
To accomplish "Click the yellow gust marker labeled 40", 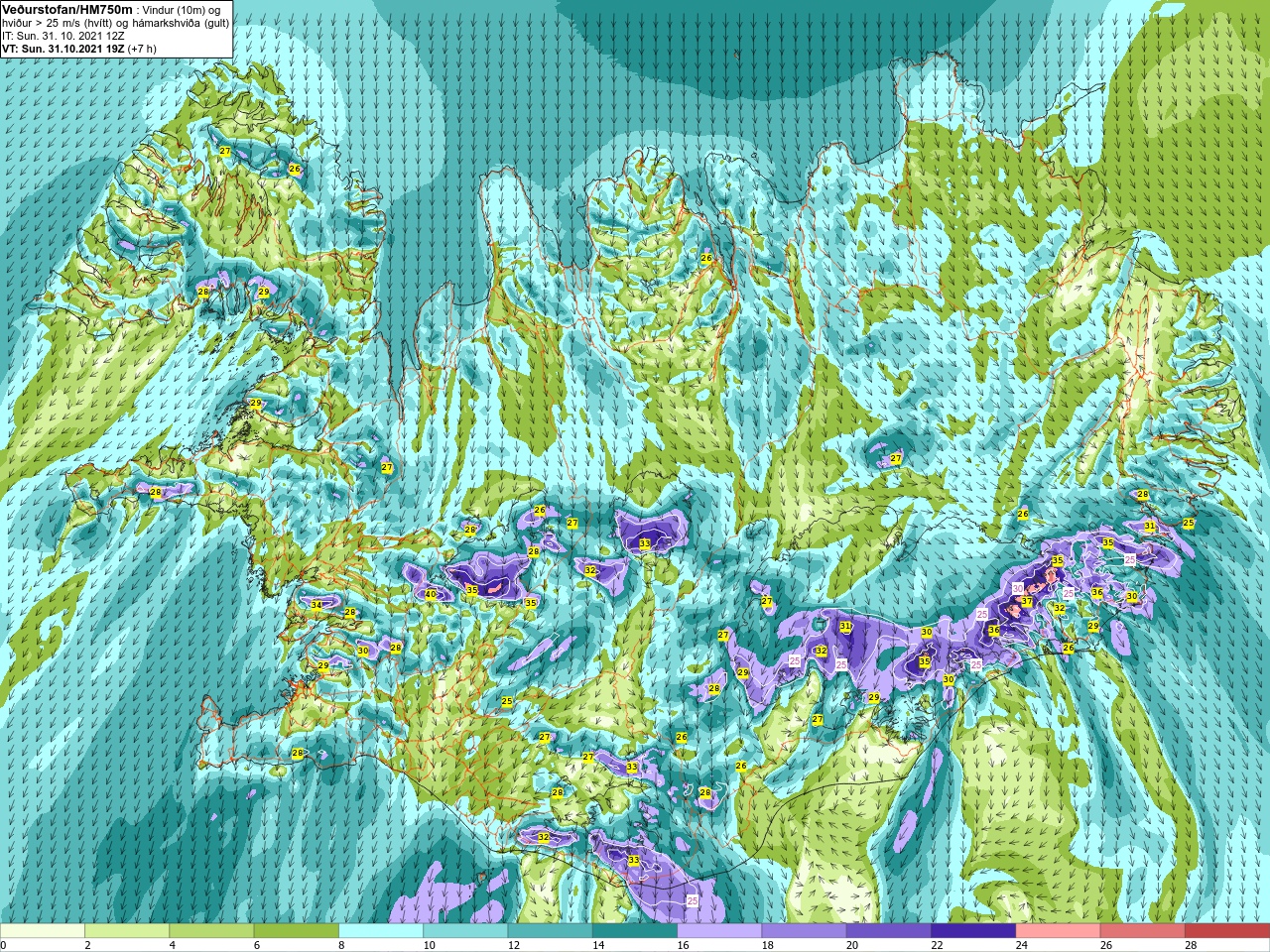I will 431,594.
